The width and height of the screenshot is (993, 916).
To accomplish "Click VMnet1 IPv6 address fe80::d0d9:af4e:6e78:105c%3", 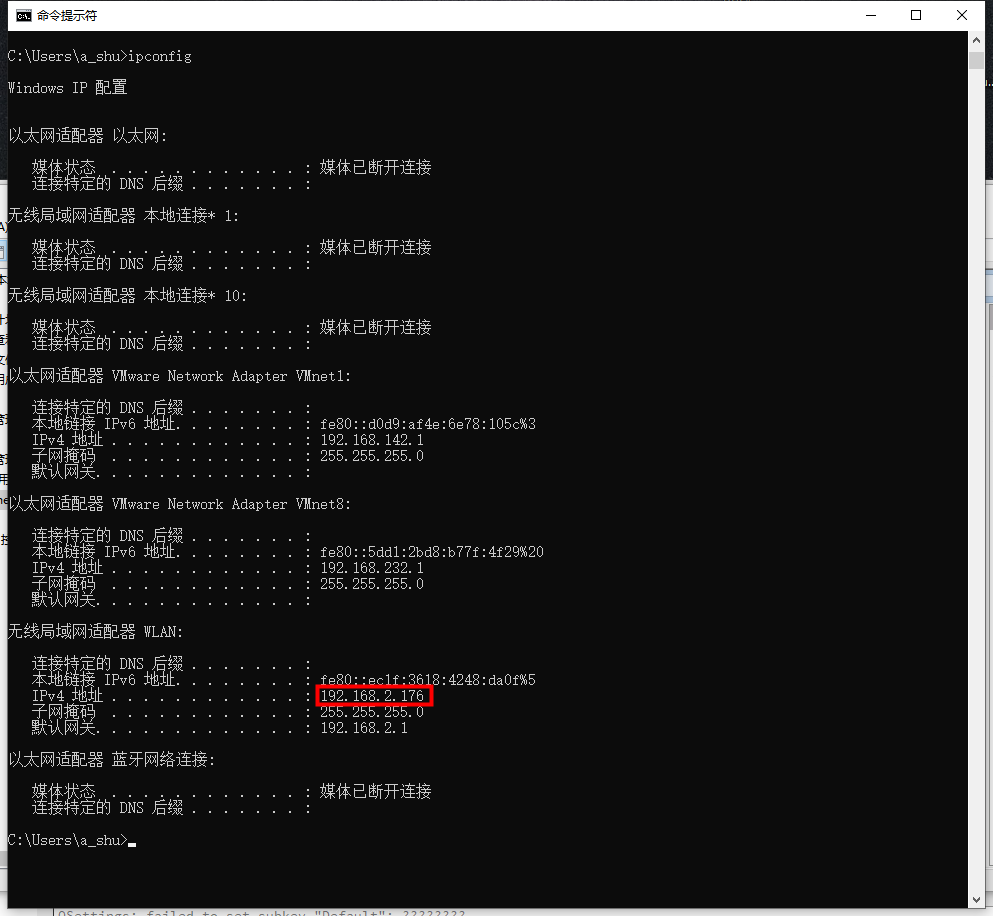I will tap(427, 424).
